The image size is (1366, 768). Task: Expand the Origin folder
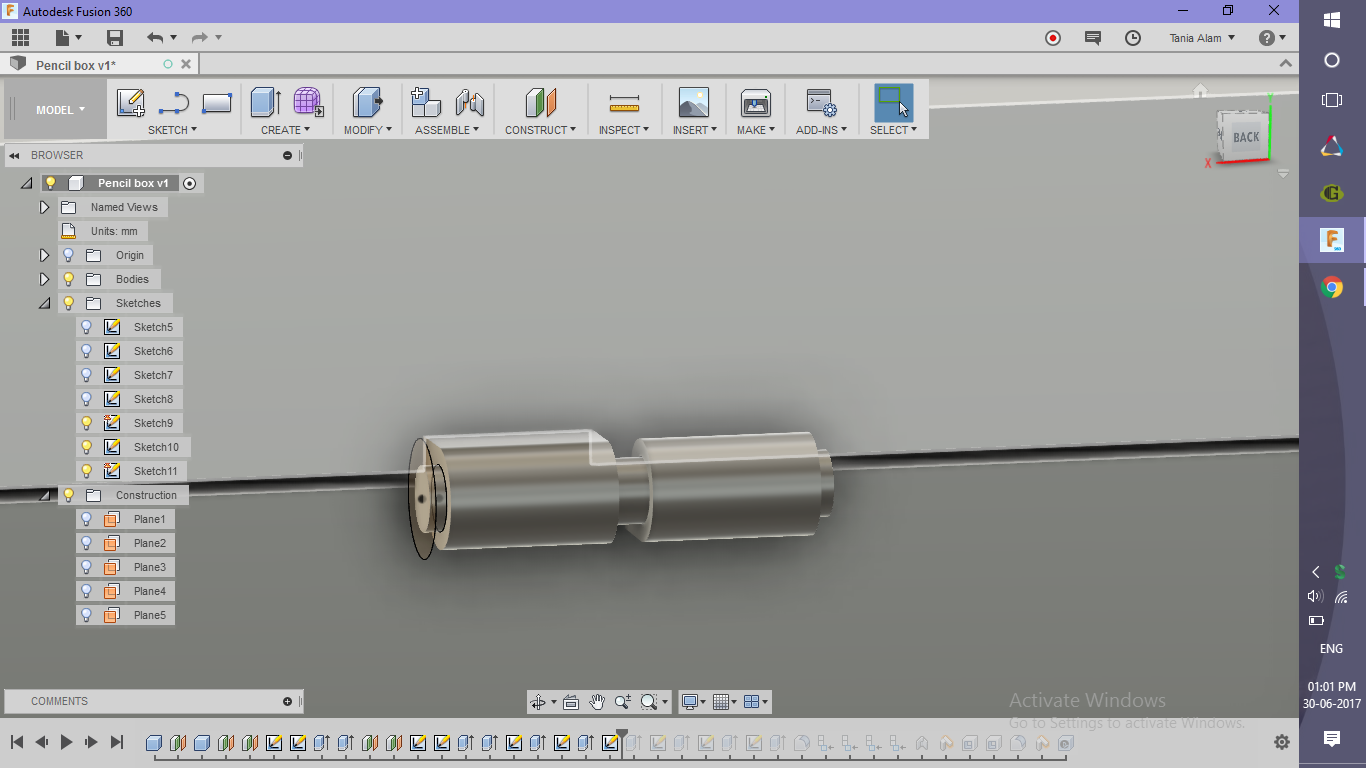pyautogui.click(x=44, y=255)
